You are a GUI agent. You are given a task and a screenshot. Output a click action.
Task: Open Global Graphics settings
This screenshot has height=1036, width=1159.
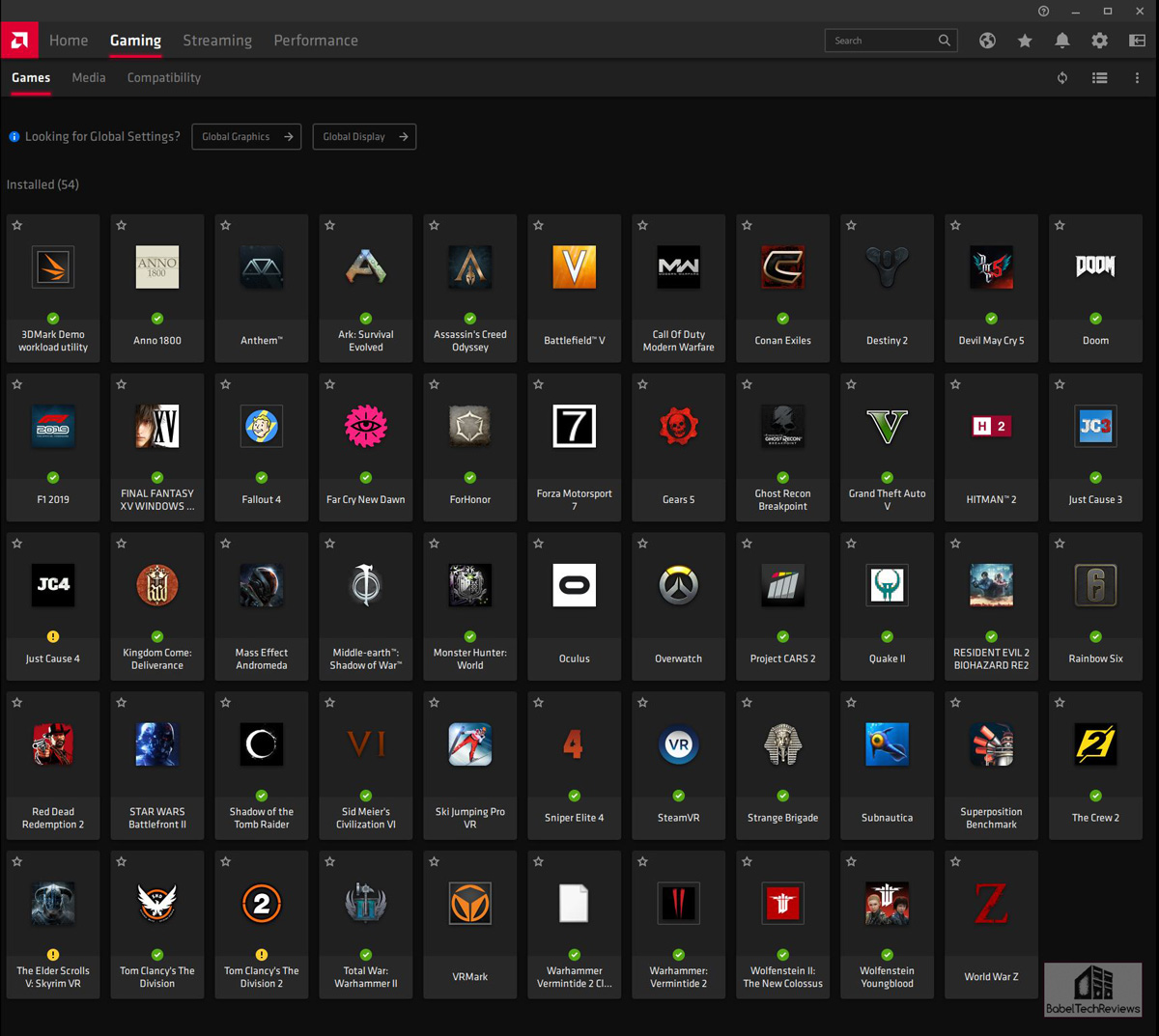[246, 137]
